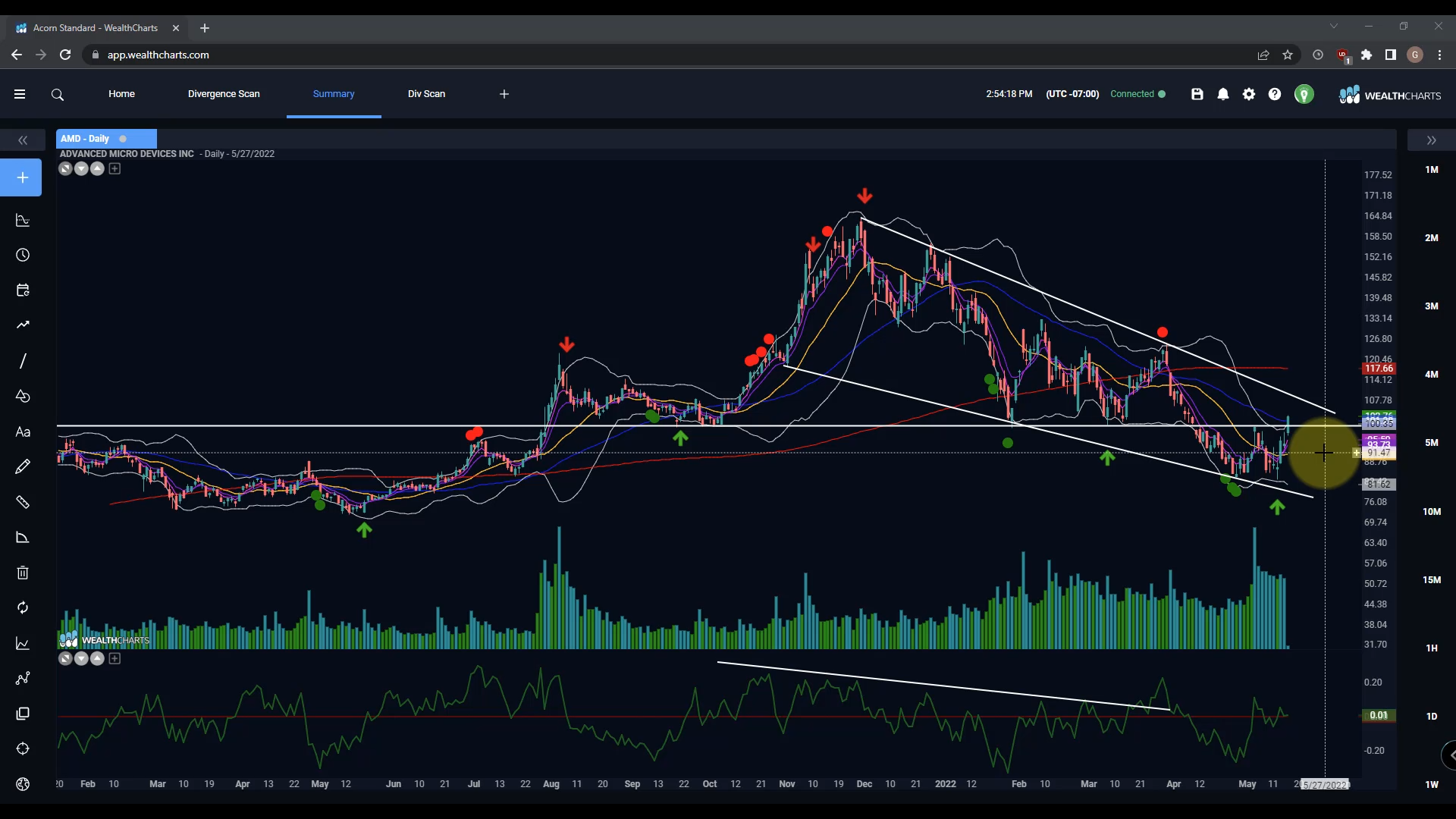
Task: Collapse the left toolbar with double chevron
Action: pos(23,140)
